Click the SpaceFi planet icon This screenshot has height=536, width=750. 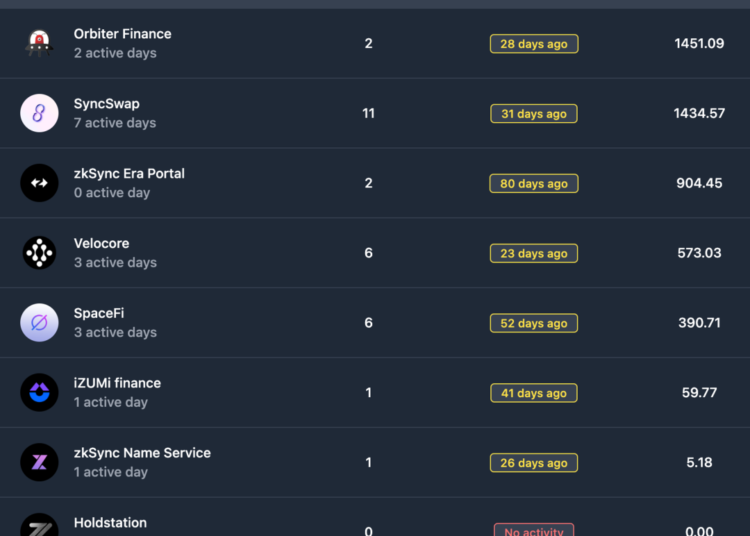pyautogui.click(x=40, y=323)
